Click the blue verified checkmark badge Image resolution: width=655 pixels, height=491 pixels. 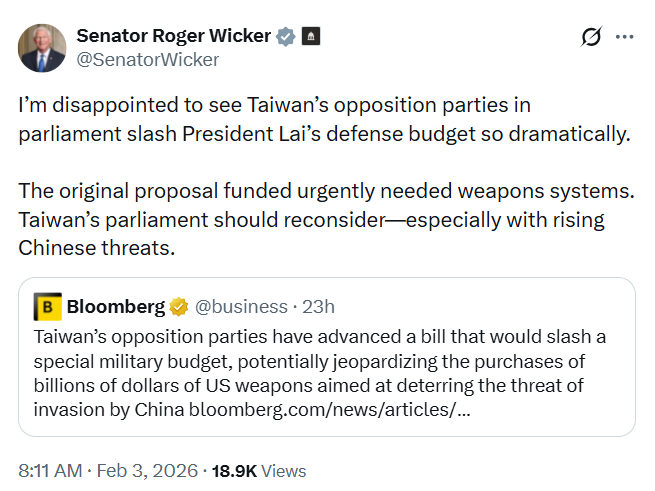tap(285, 37)
